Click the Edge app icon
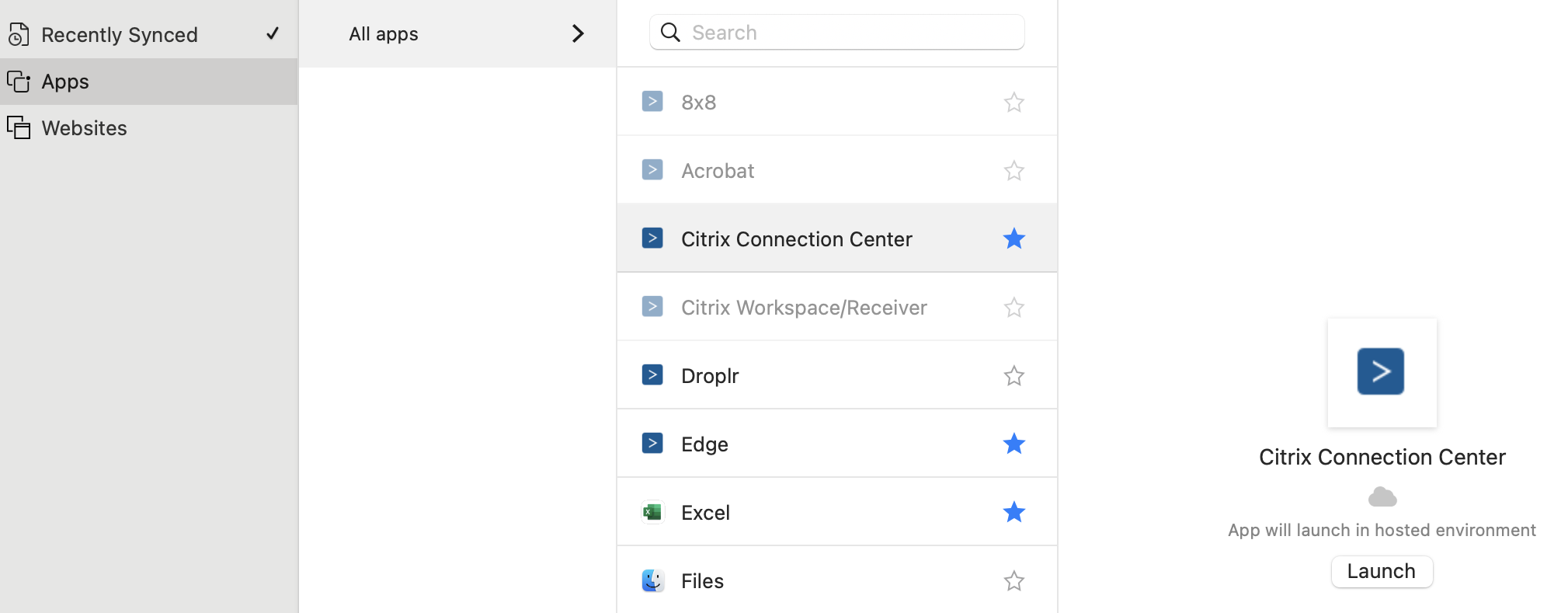This screenshot has height=613, width=1568. pos(652,444)
